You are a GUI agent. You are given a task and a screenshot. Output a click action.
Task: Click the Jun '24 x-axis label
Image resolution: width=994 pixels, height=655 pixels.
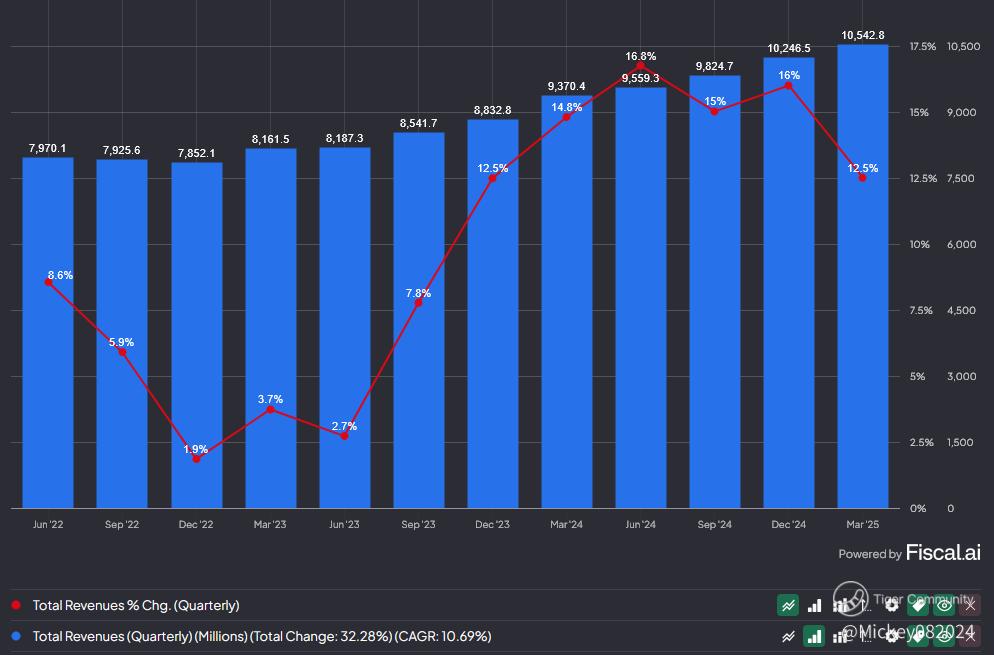pos(640,524)
